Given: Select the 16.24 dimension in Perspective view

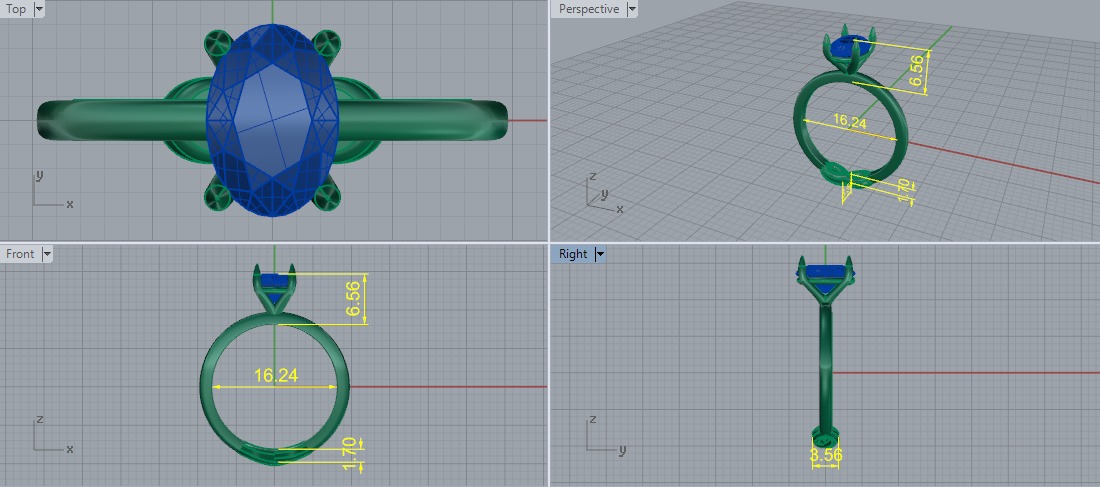Looking at the screenshot, I should [850, 121].
